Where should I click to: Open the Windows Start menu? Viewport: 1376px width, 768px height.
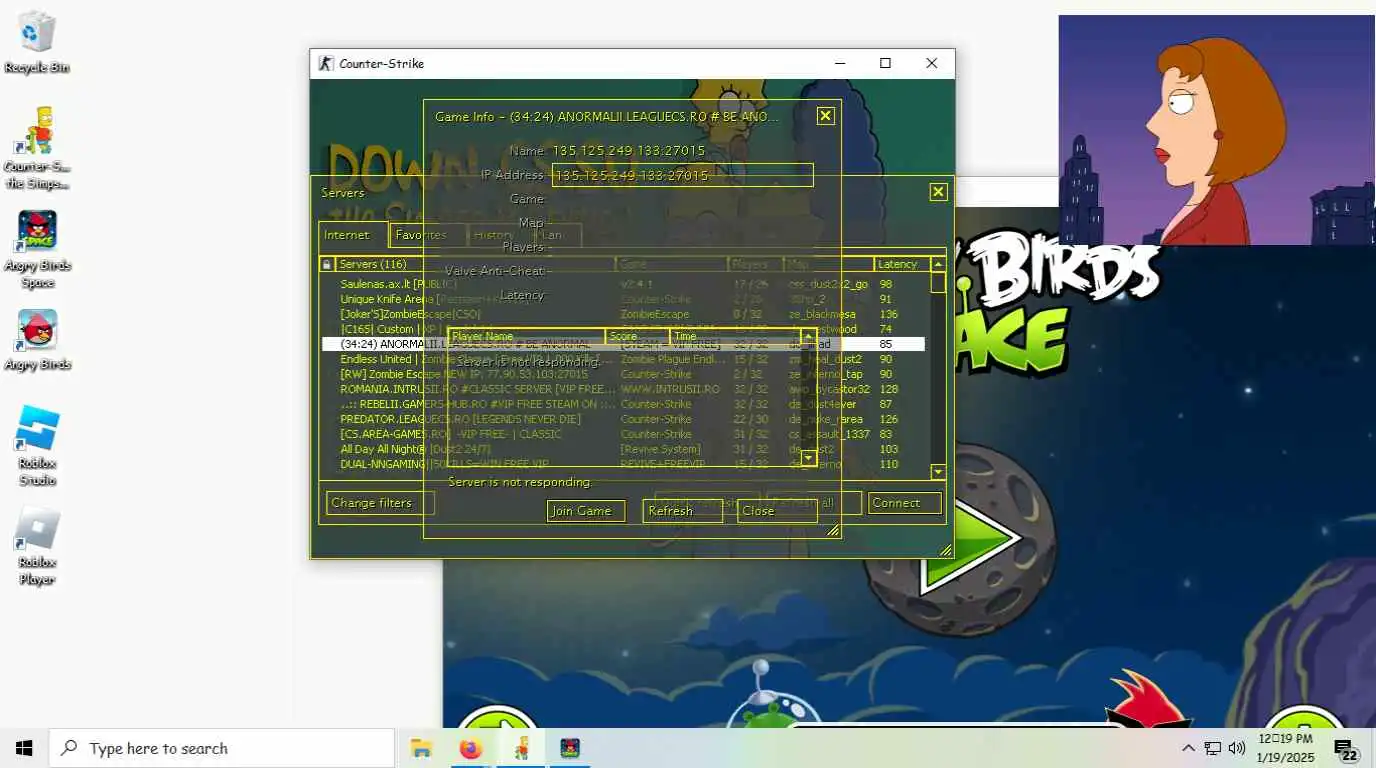(x=24, y=748)
